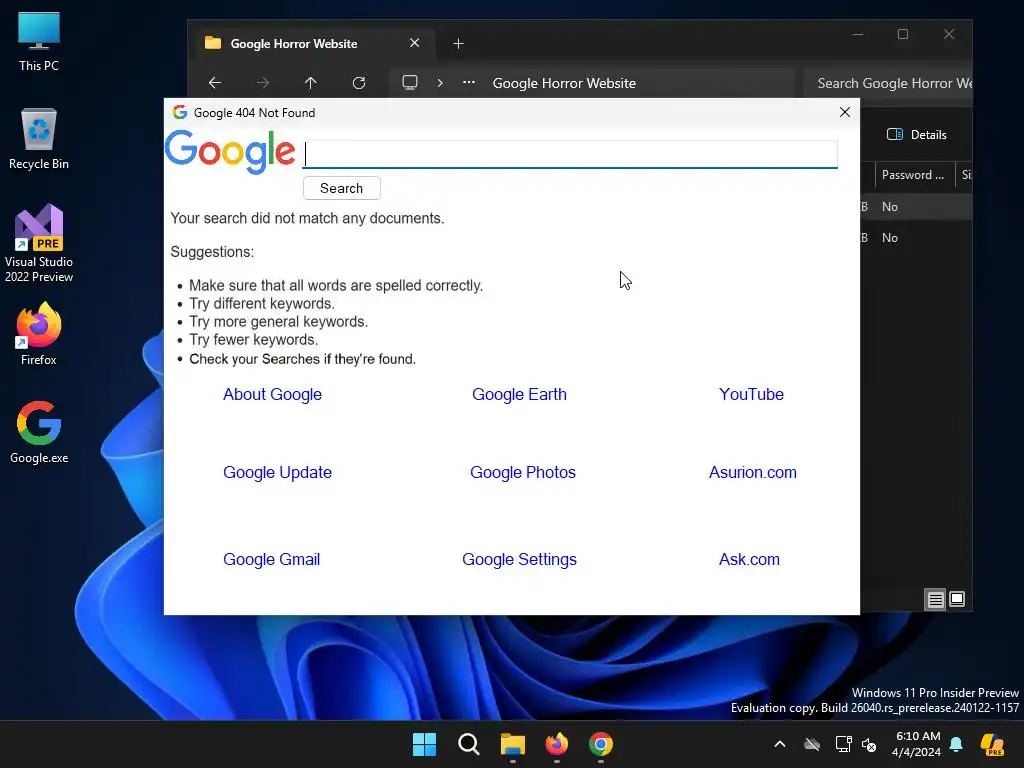Maximize the File Explorer window
The height and width of the screenshot is (768, 1024).
903,34
